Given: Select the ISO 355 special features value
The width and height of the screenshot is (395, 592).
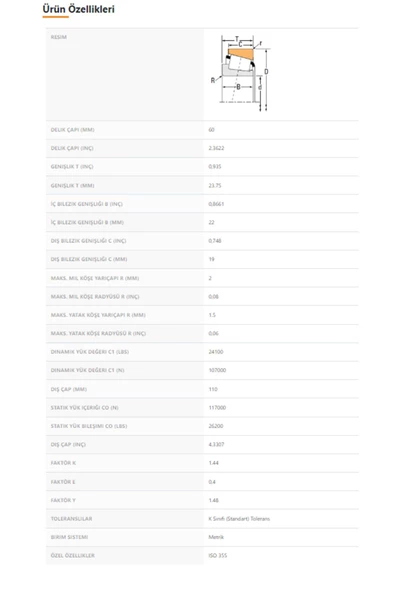Looking at the screenshot, I should tap(218, 555).
